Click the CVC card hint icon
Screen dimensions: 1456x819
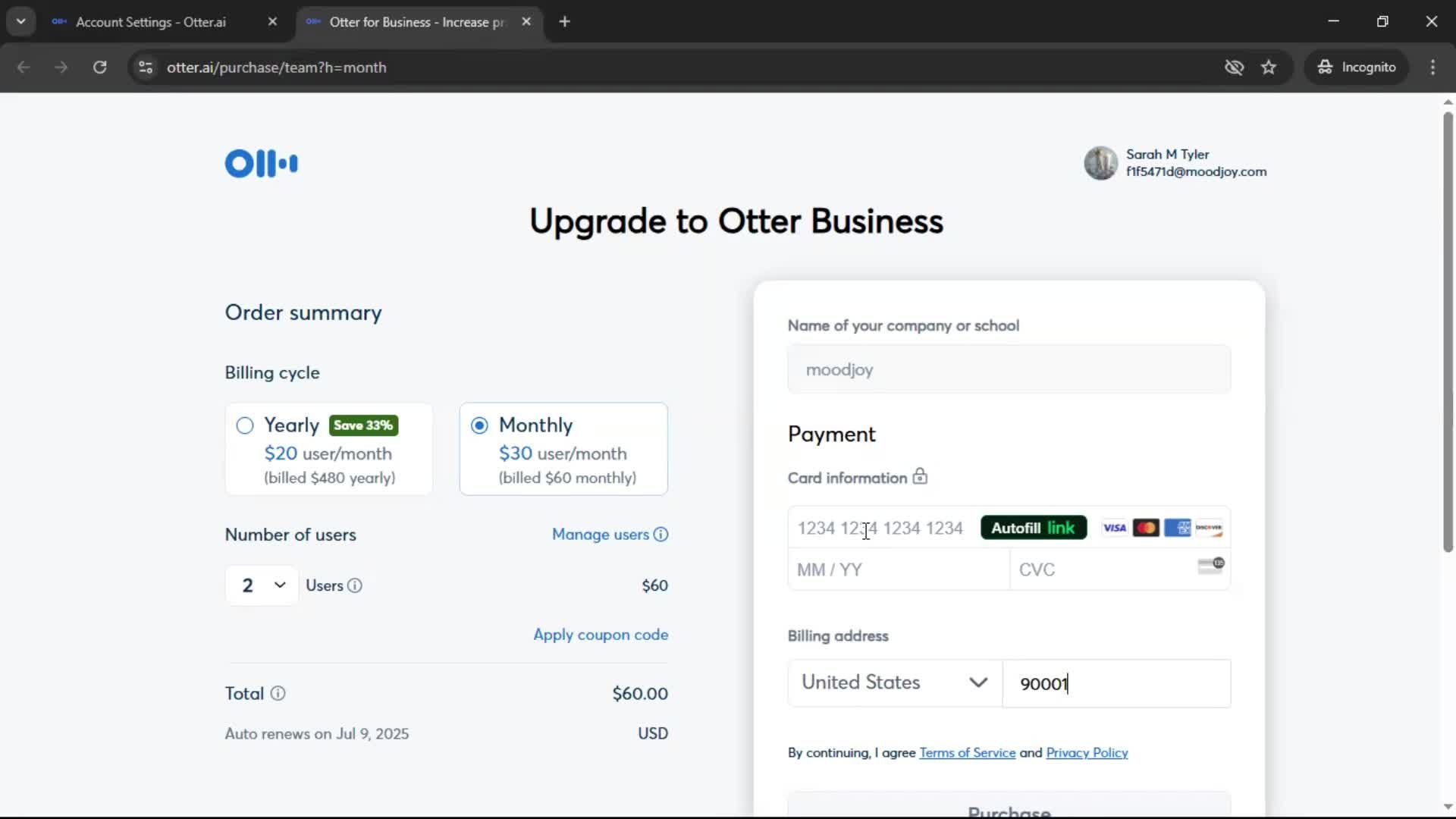pyautogui.click(x=1211, y=566)
